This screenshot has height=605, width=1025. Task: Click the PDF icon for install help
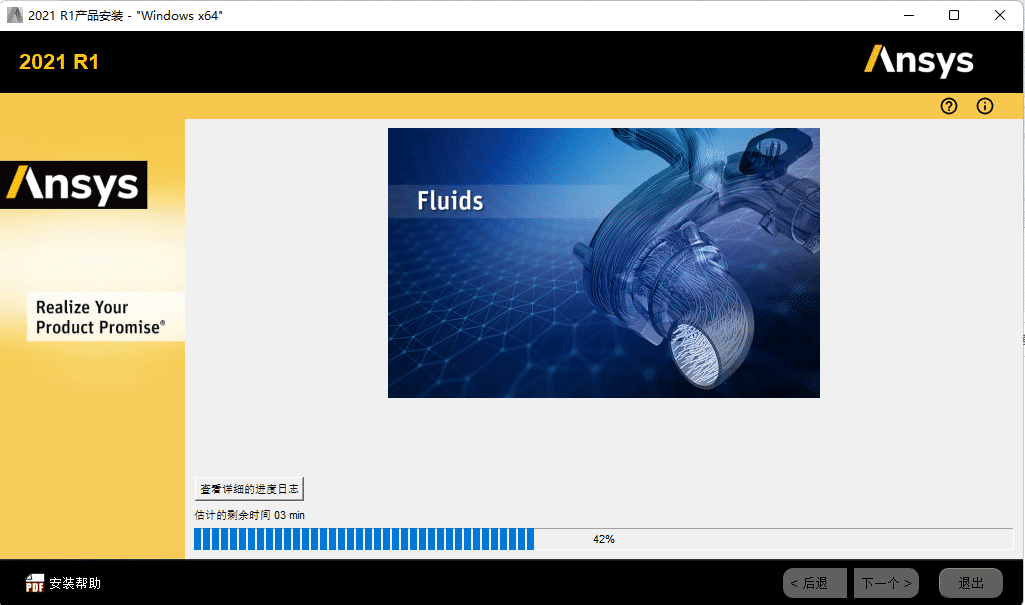35,583
